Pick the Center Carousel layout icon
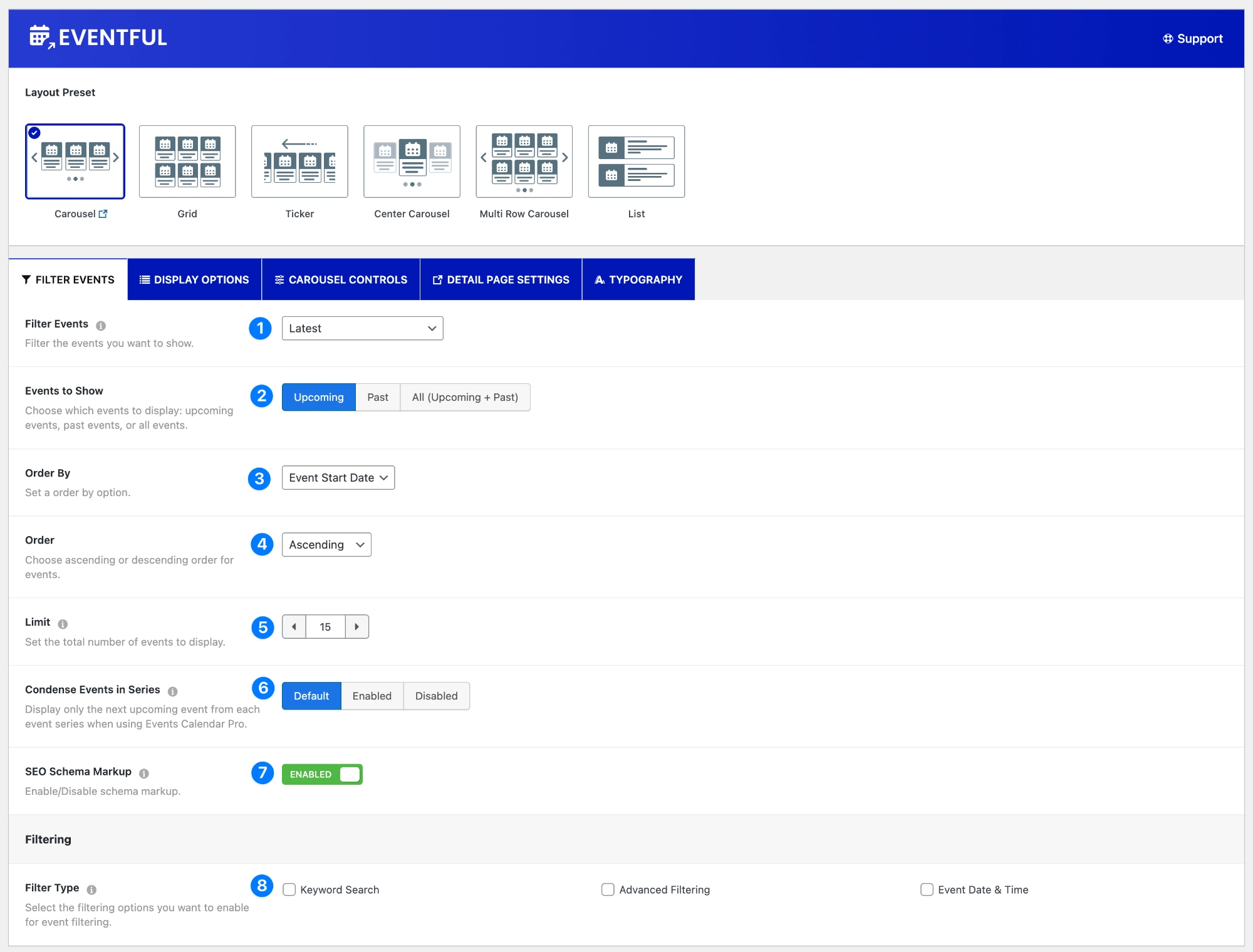1253x952 pixels. point(412,162)
